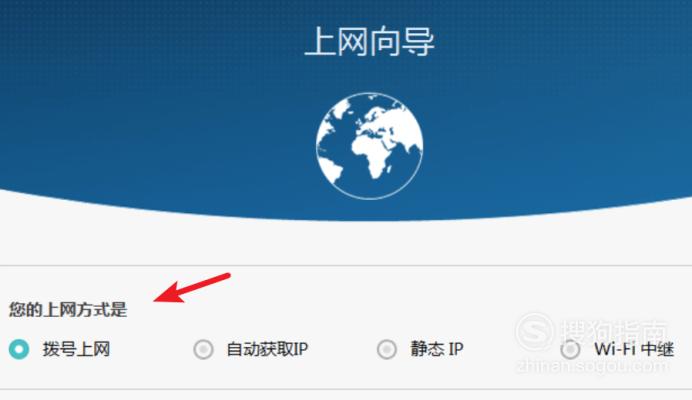
Task: Click the 您的上网方式是 heading text
Action: point(68,309)
